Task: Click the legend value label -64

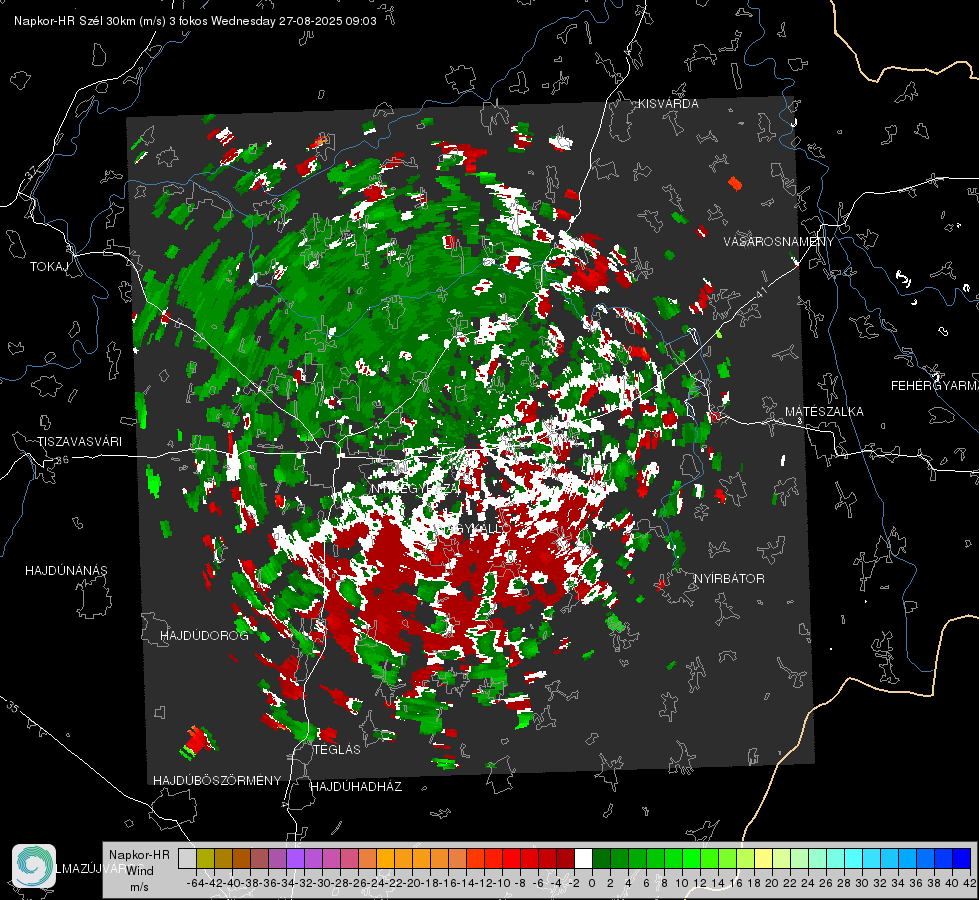Action: [x=195, y=883]
